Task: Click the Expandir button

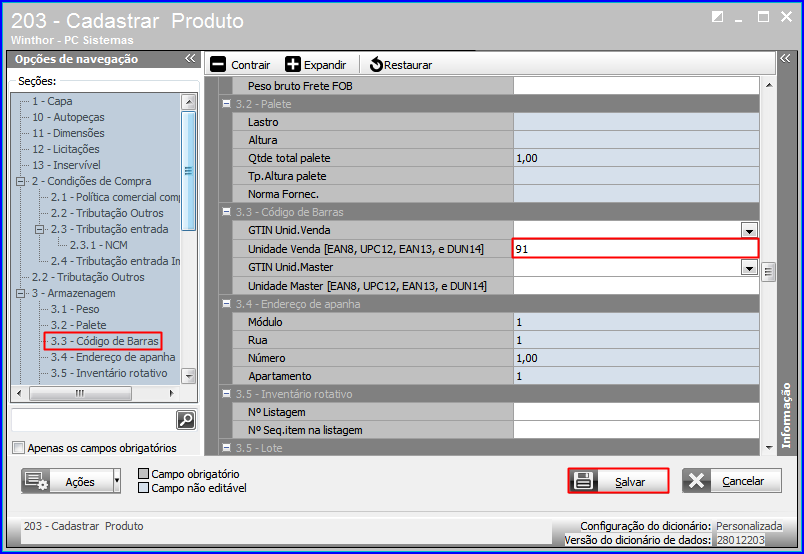Action: (x=316, y=65)
